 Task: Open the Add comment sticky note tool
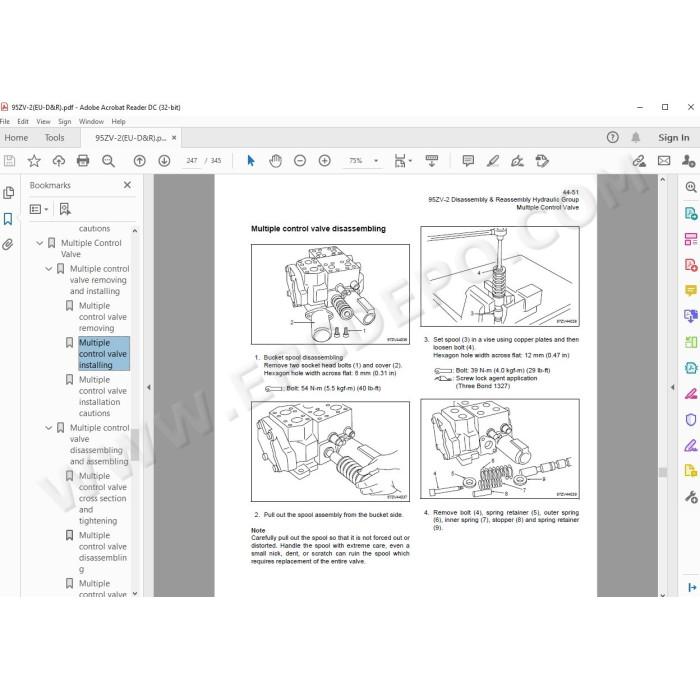pyautogui.click(x=468, y=161)
